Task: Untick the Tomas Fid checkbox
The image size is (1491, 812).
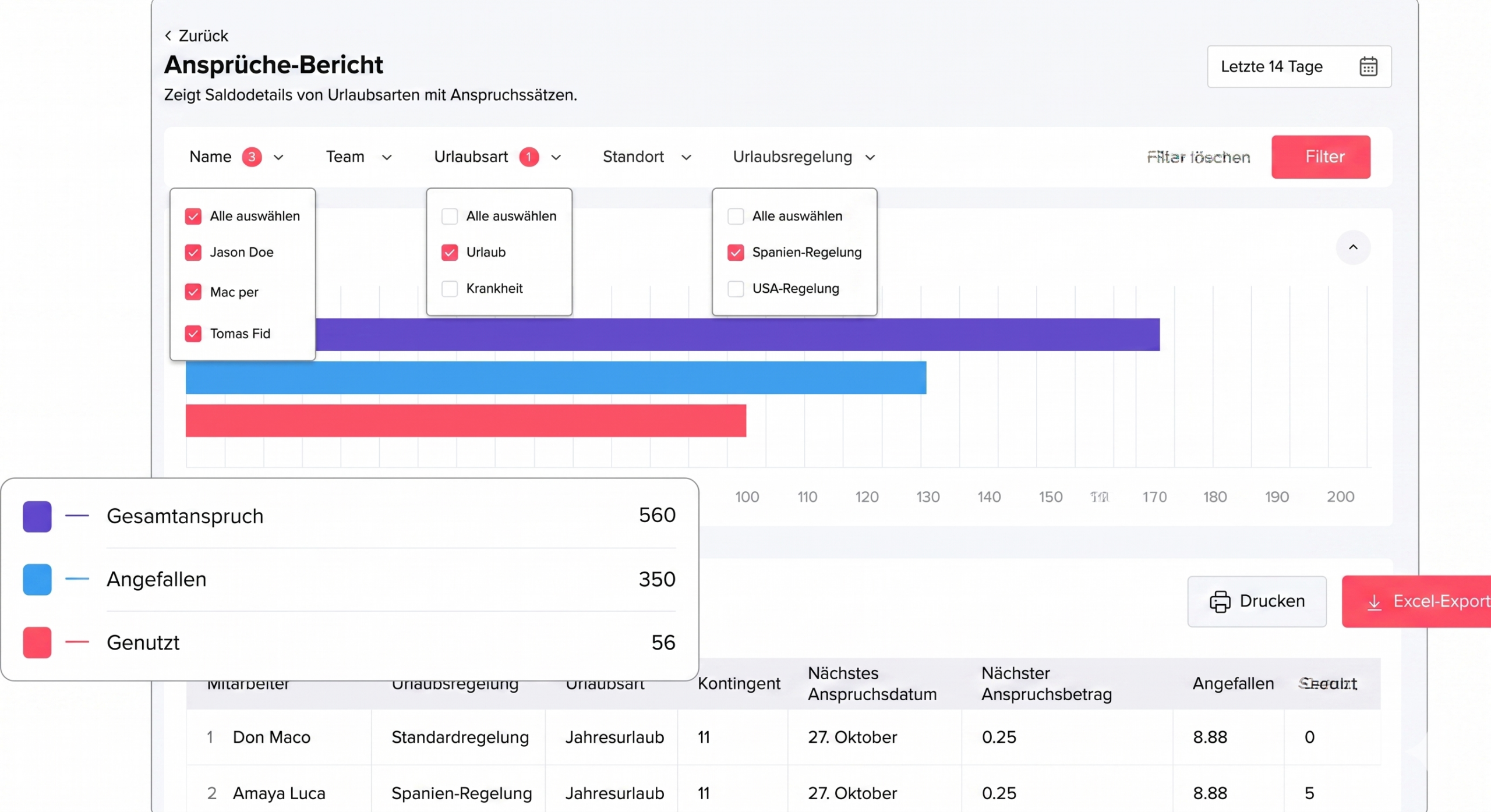Action: [x=193, y=334]
